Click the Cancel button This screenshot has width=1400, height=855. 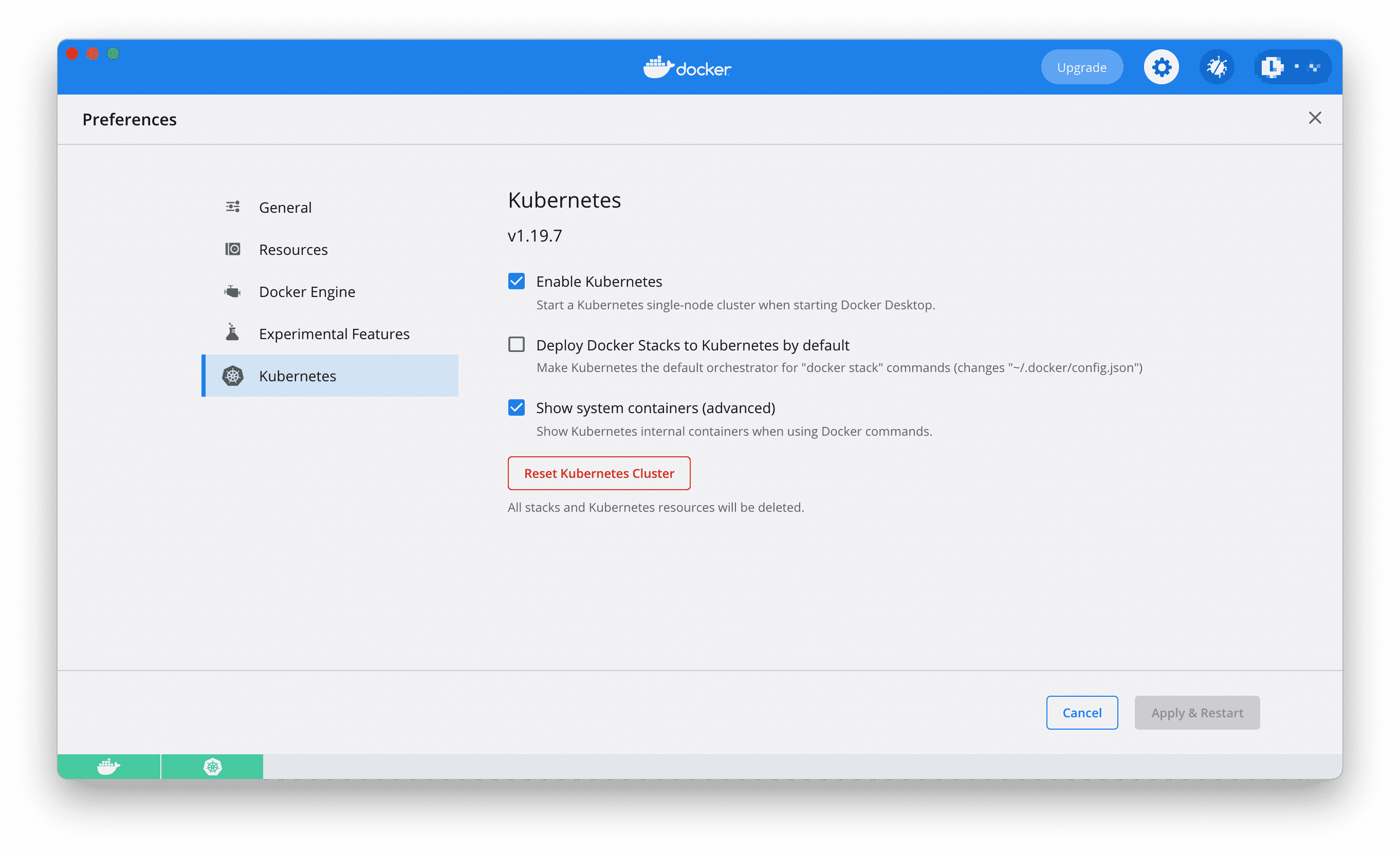[x=1081, y=712]
